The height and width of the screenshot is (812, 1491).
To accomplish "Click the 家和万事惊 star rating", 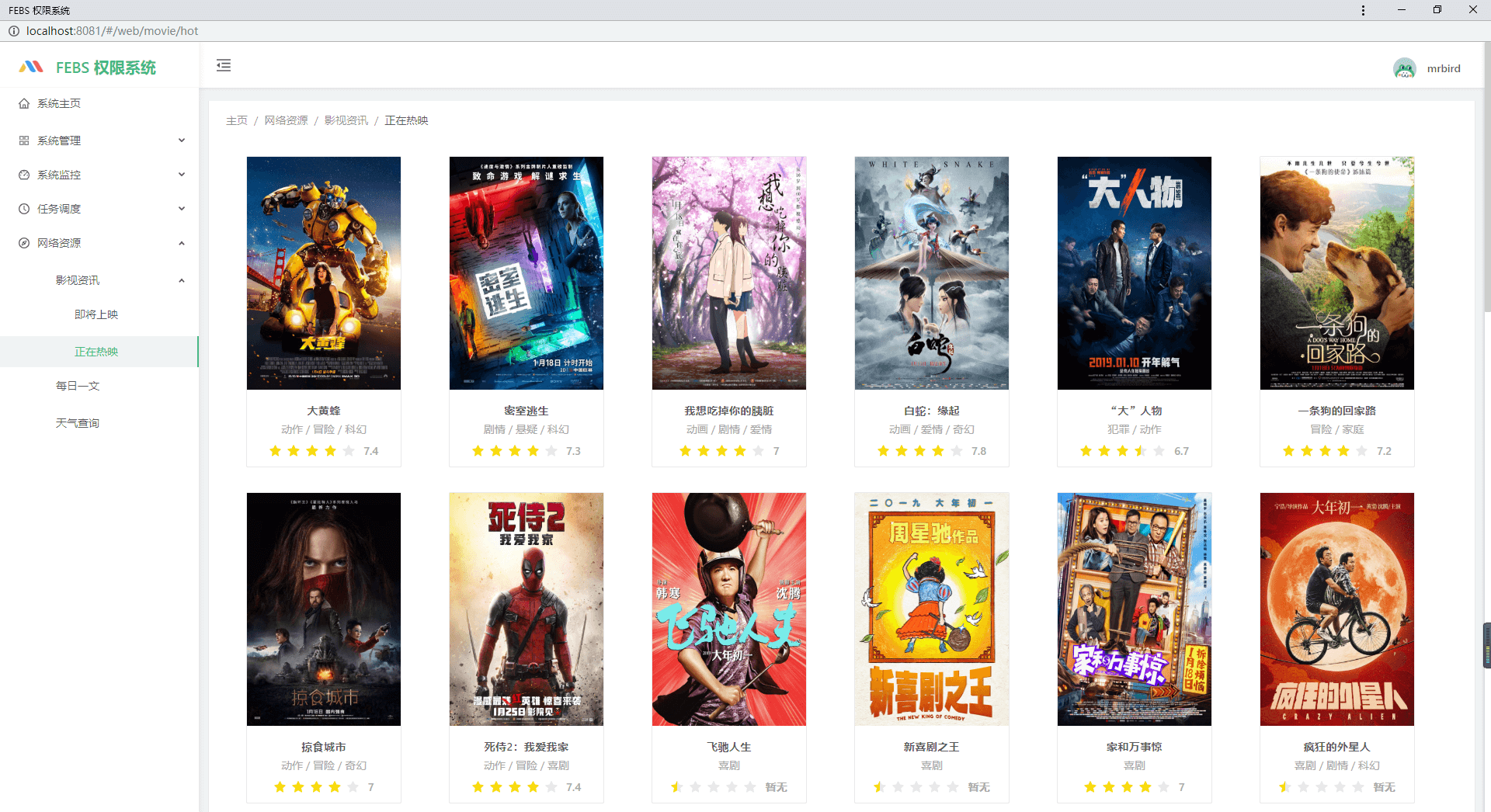I will [x=1127, y=787].
